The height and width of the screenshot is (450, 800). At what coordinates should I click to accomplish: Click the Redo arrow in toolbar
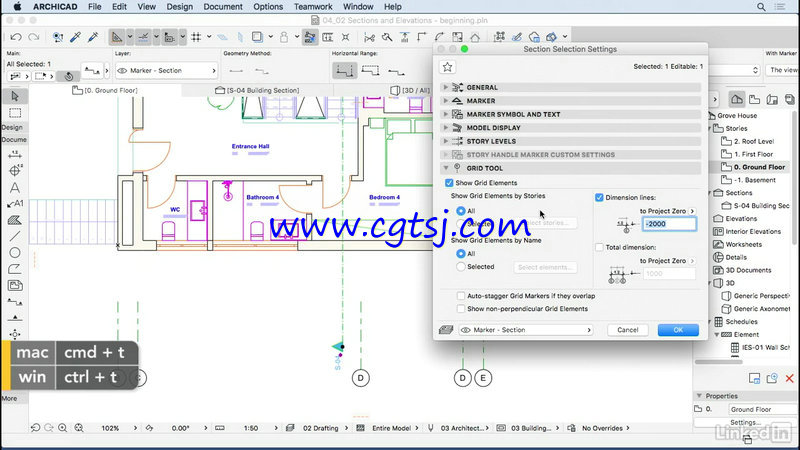[34, 37]
